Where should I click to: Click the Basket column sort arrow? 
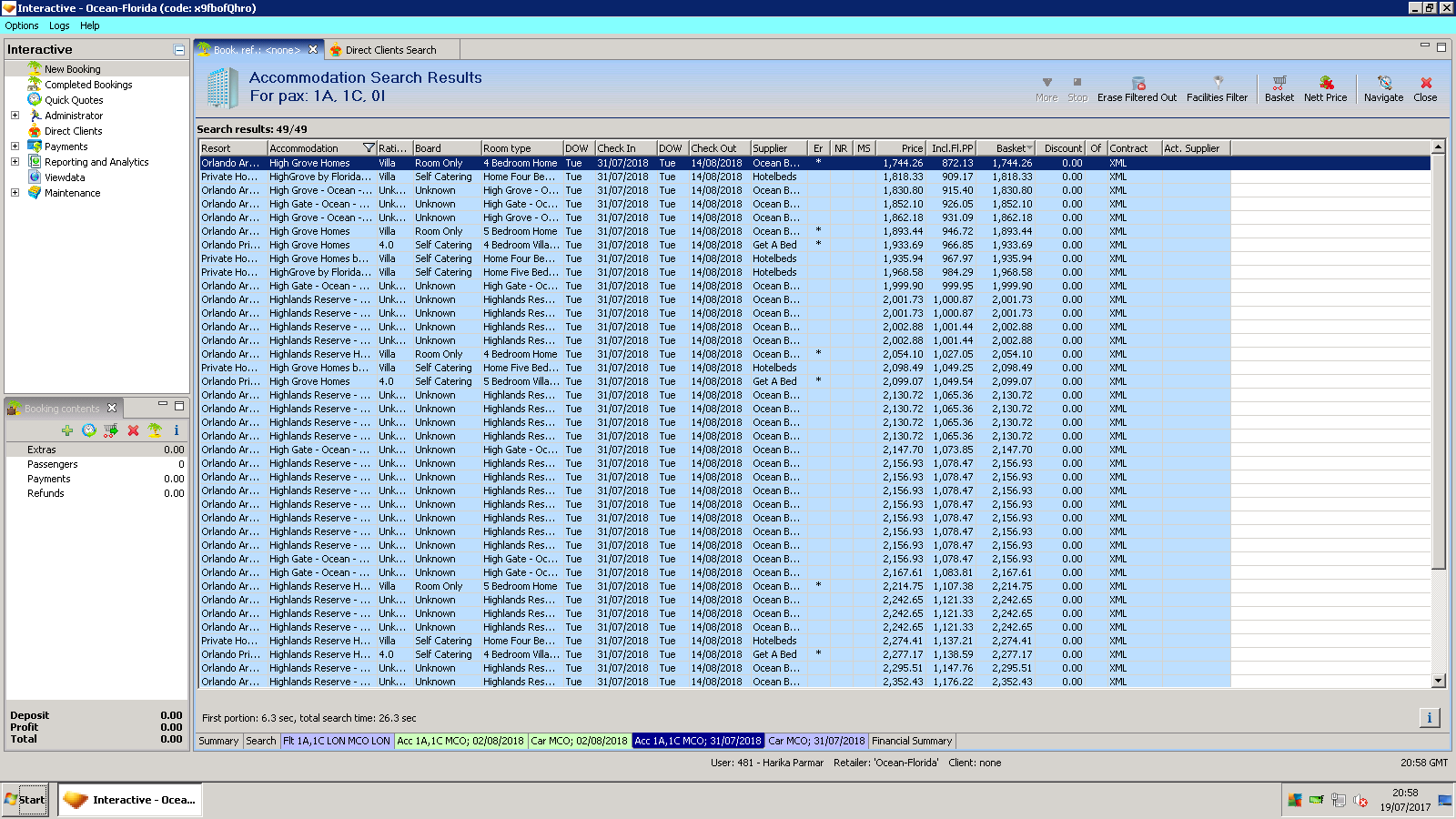point(1029,148)
